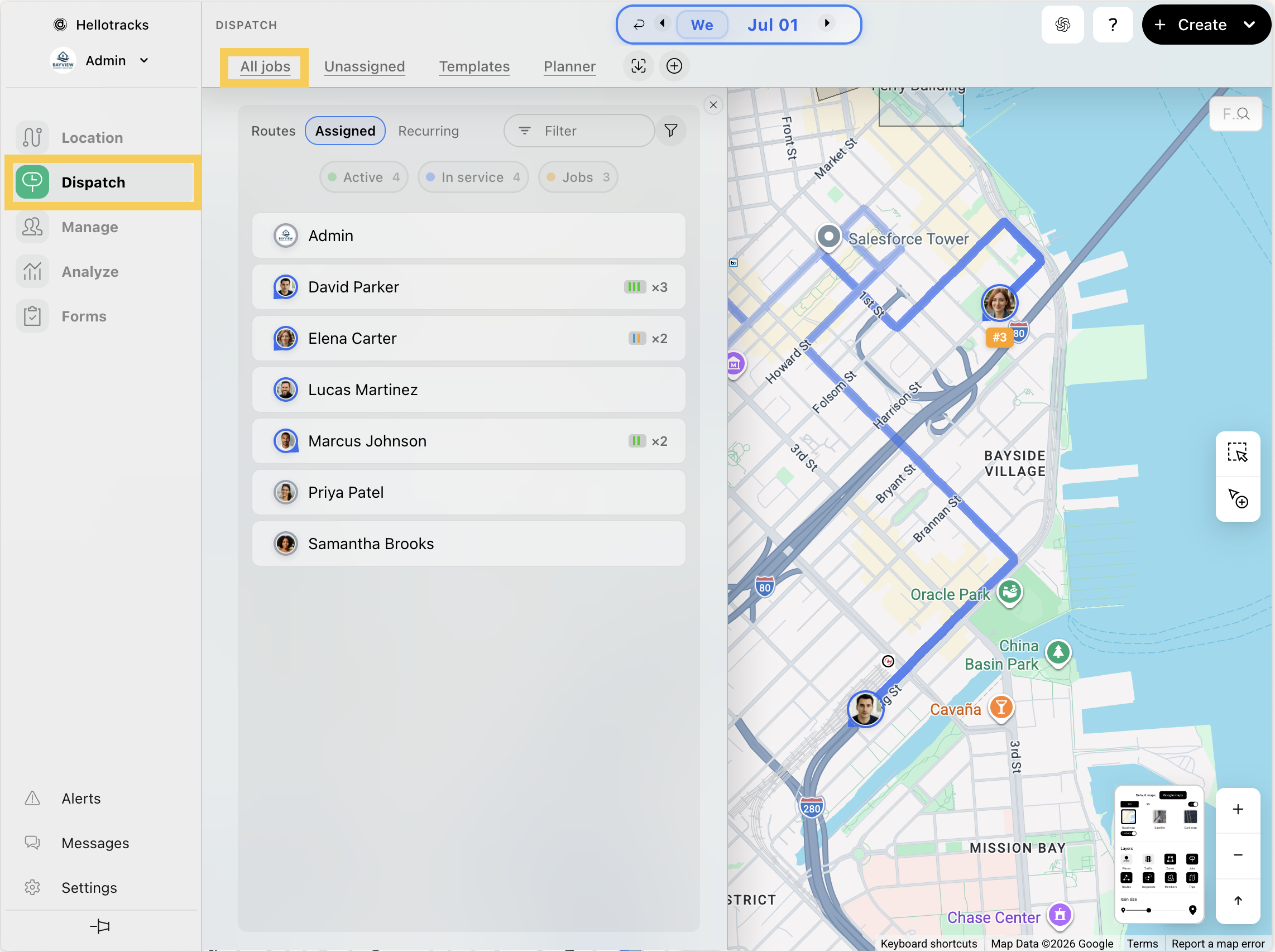Open the Templates tab
Screen dimensions: 1275x952
(x=474, y=66)
